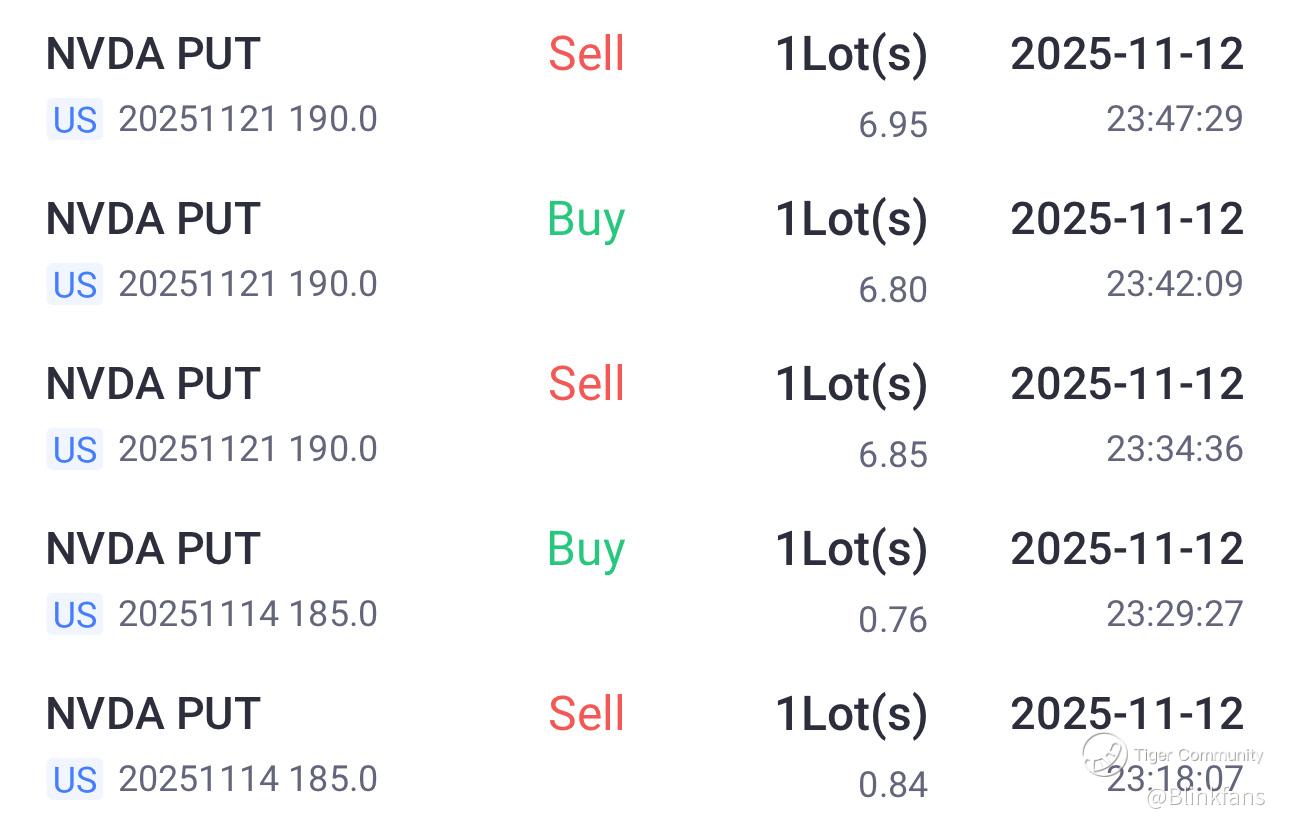This screenshot has height=826, width=1290.
Task: Click the US market badge on the 23:29:27 order
Action: click(x=74, y=615)
